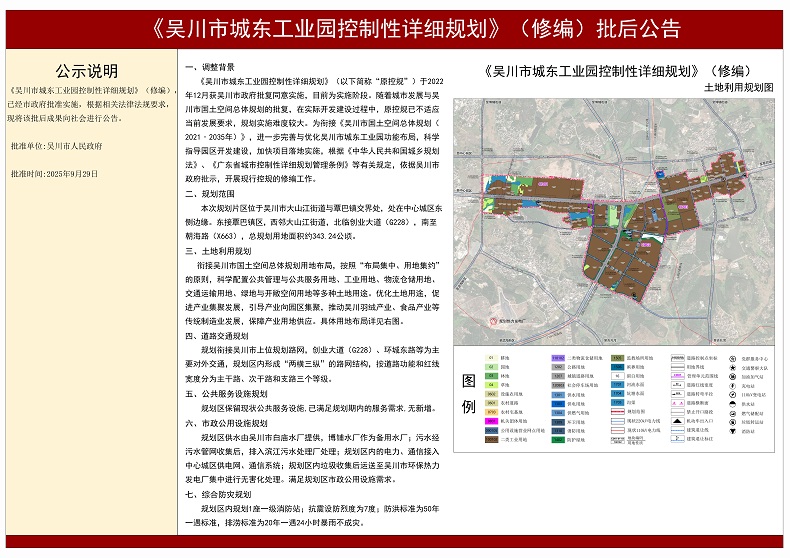790x558 pixels.
Task: Select the 党群服务中心 legend icon
Action: click(x=732, y=359)
